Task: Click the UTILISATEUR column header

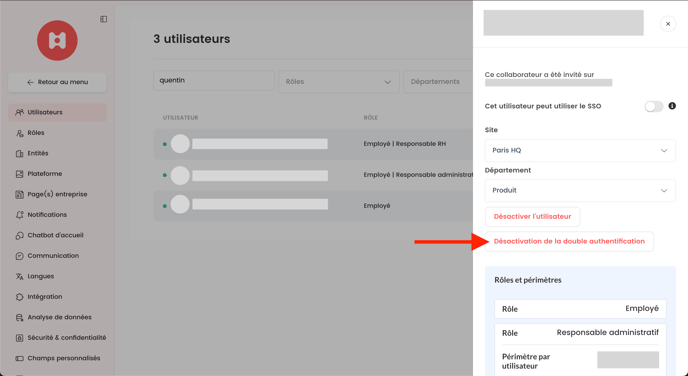Action: tap(180, 118)
